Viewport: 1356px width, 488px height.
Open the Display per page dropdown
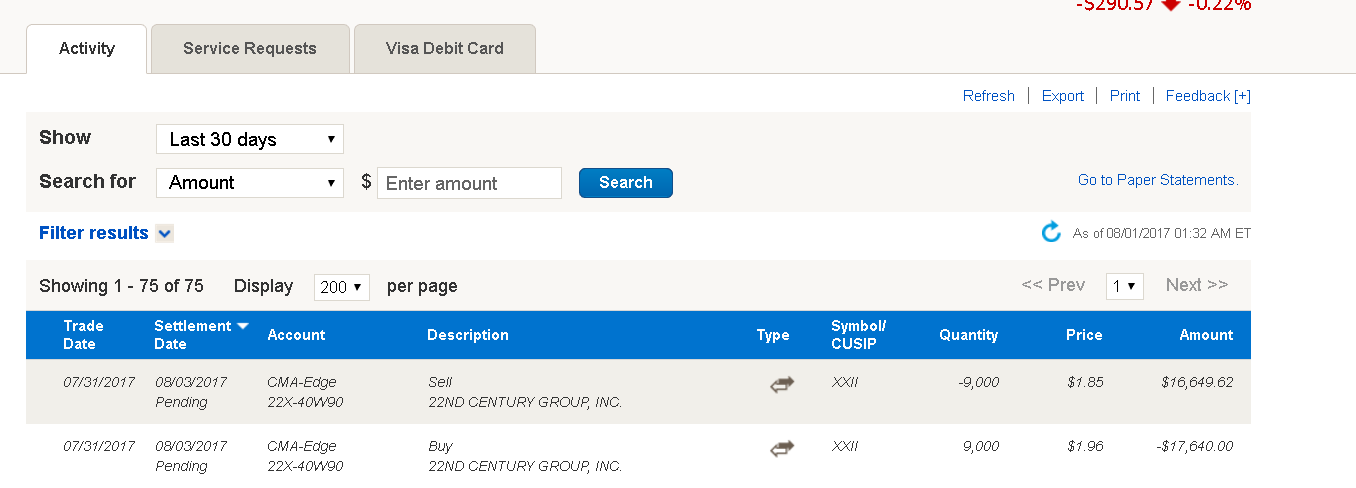click(x=341, y=287)
